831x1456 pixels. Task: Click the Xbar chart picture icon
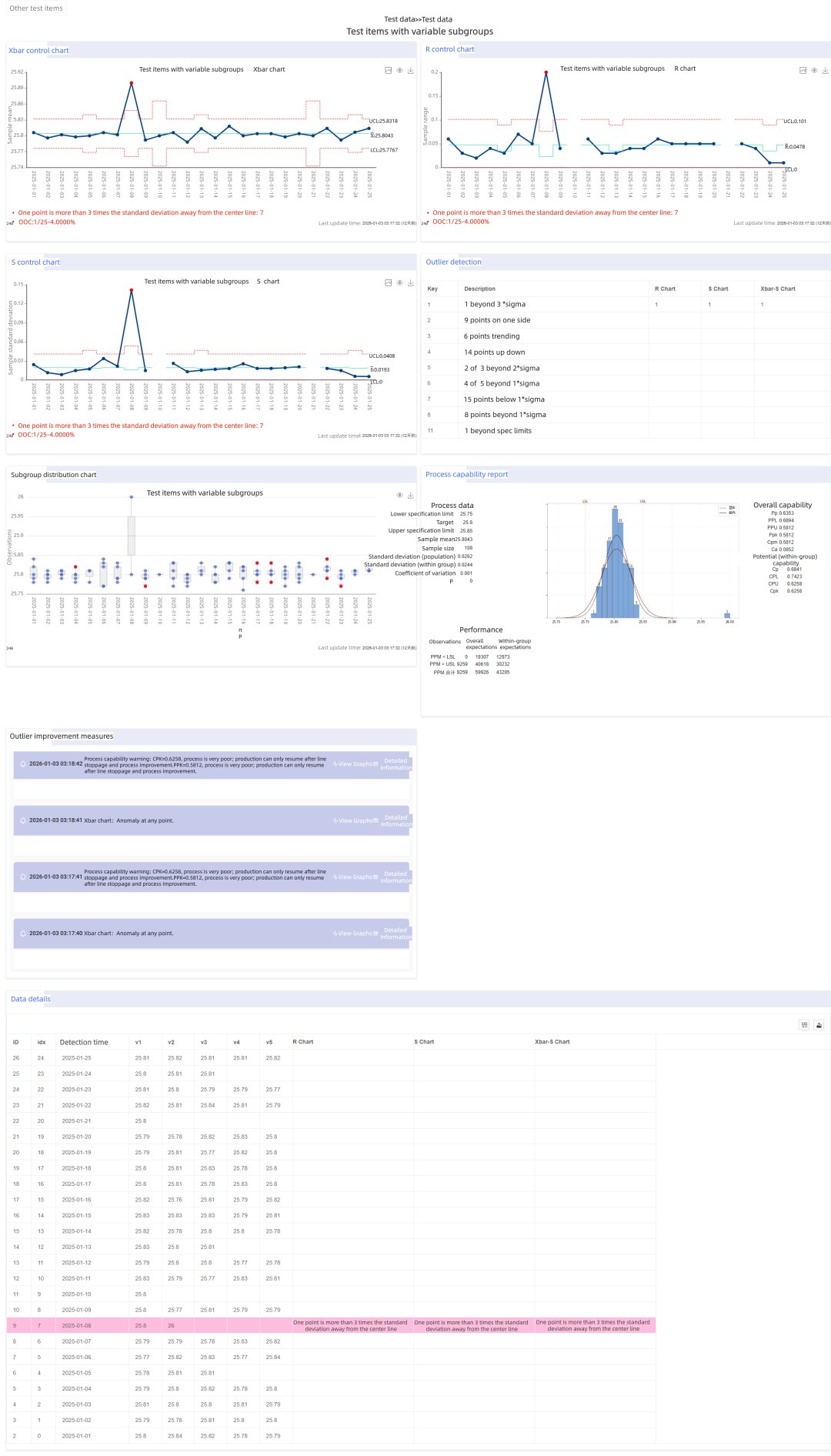[389, 70]
